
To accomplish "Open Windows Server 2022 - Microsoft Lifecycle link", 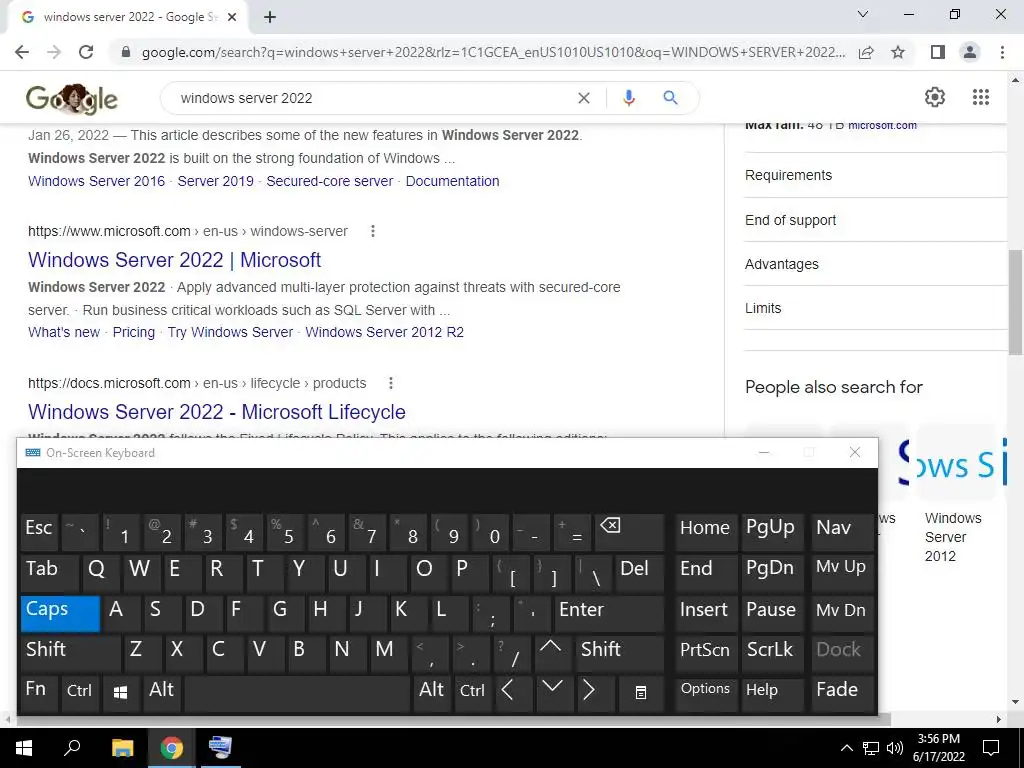I will (217, 412).
